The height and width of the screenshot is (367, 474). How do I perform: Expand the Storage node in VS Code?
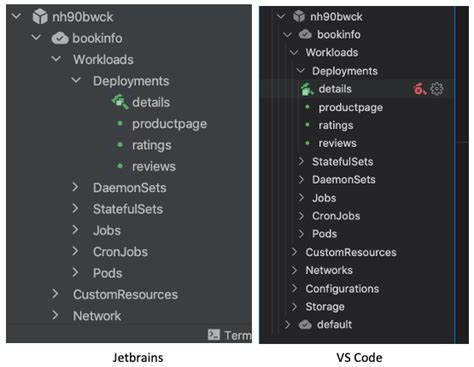tap(294, 307)
